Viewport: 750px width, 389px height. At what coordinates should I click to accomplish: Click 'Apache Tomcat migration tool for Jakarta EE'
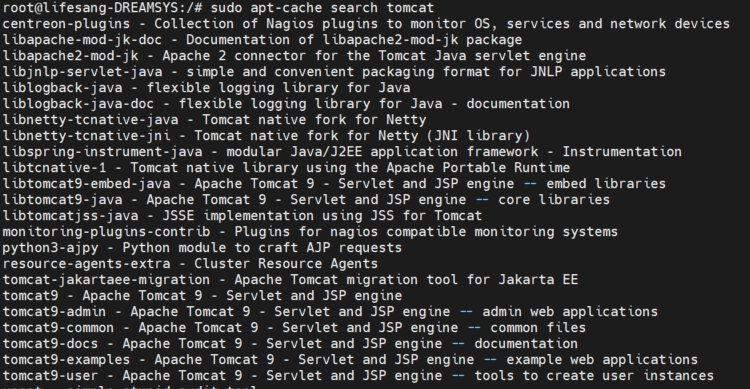coord(406,280)
